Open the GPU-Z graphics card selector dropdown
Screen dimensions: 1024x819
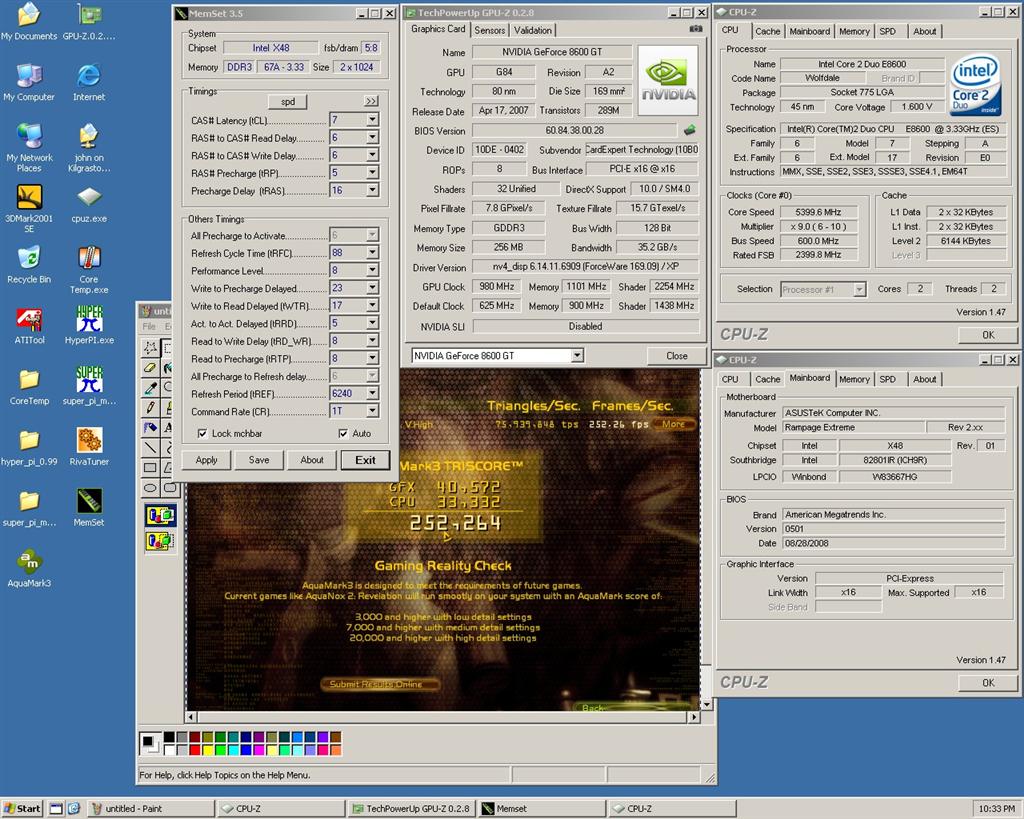[x=577, y=355]
